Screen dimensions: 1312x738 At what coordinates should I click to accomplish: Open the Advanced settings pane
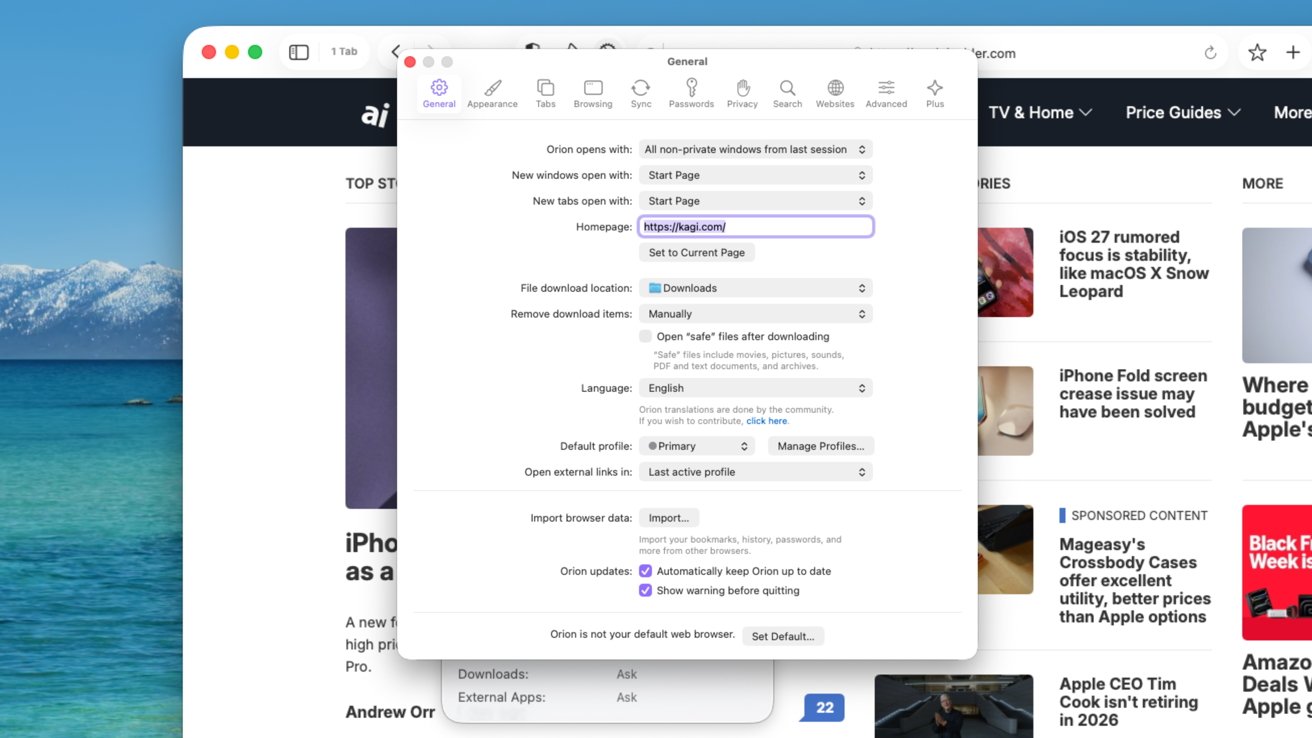(x=886, y=93)
